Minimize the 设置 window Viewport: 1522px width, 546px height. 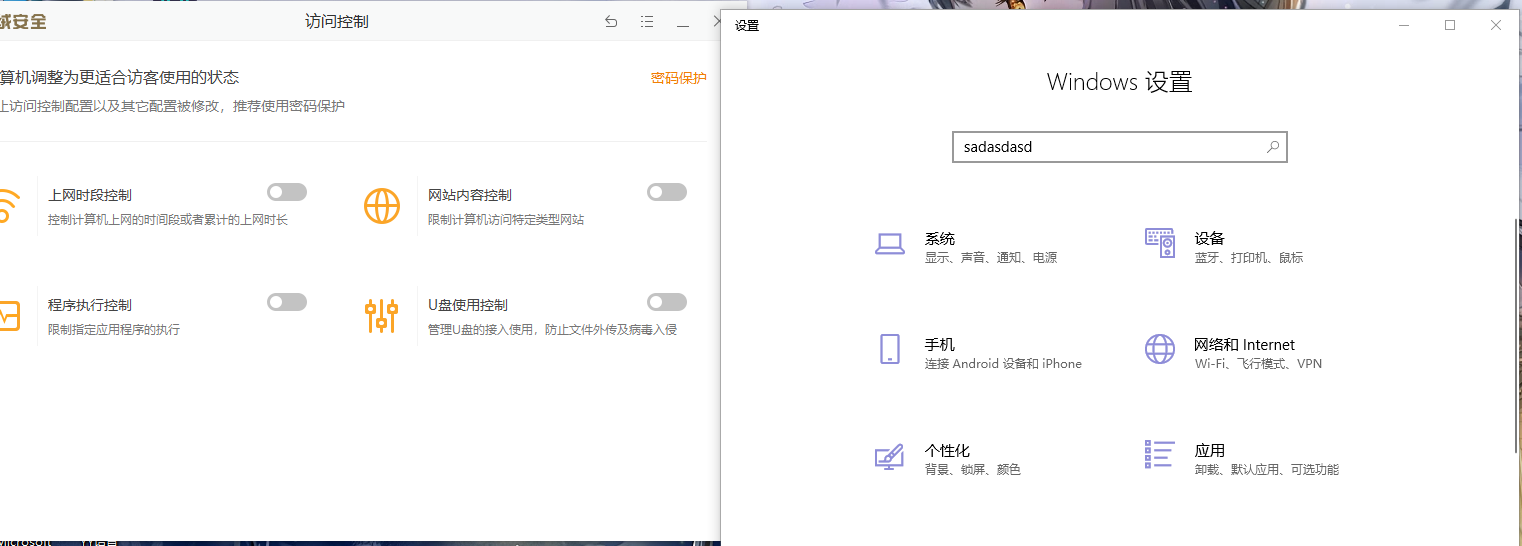(x=1404, y=25)
